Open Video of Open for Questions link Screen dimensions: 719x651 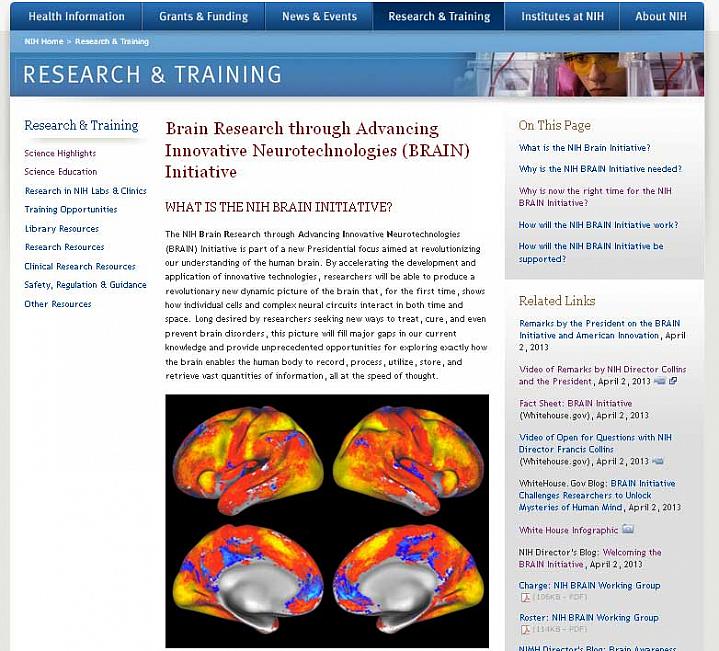[595, 443]
